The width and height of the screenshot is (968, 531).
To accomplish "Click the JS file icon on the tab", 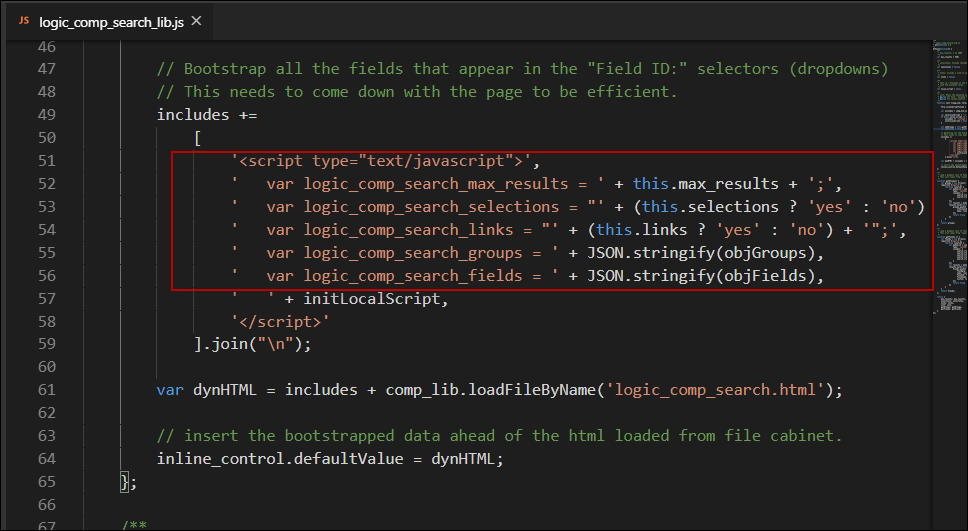I will (x=23, y=22).
